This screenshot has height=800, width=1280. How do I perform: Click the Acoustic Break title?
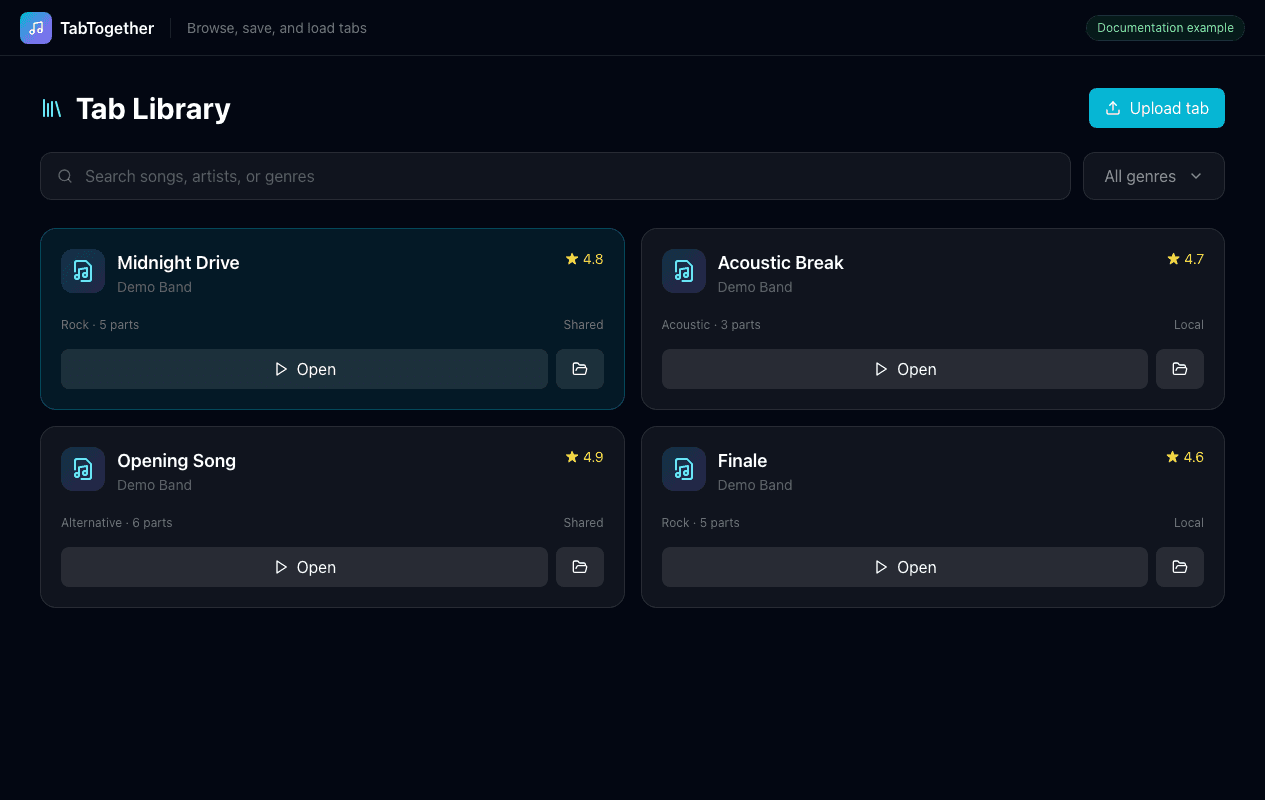coord(781,262)
